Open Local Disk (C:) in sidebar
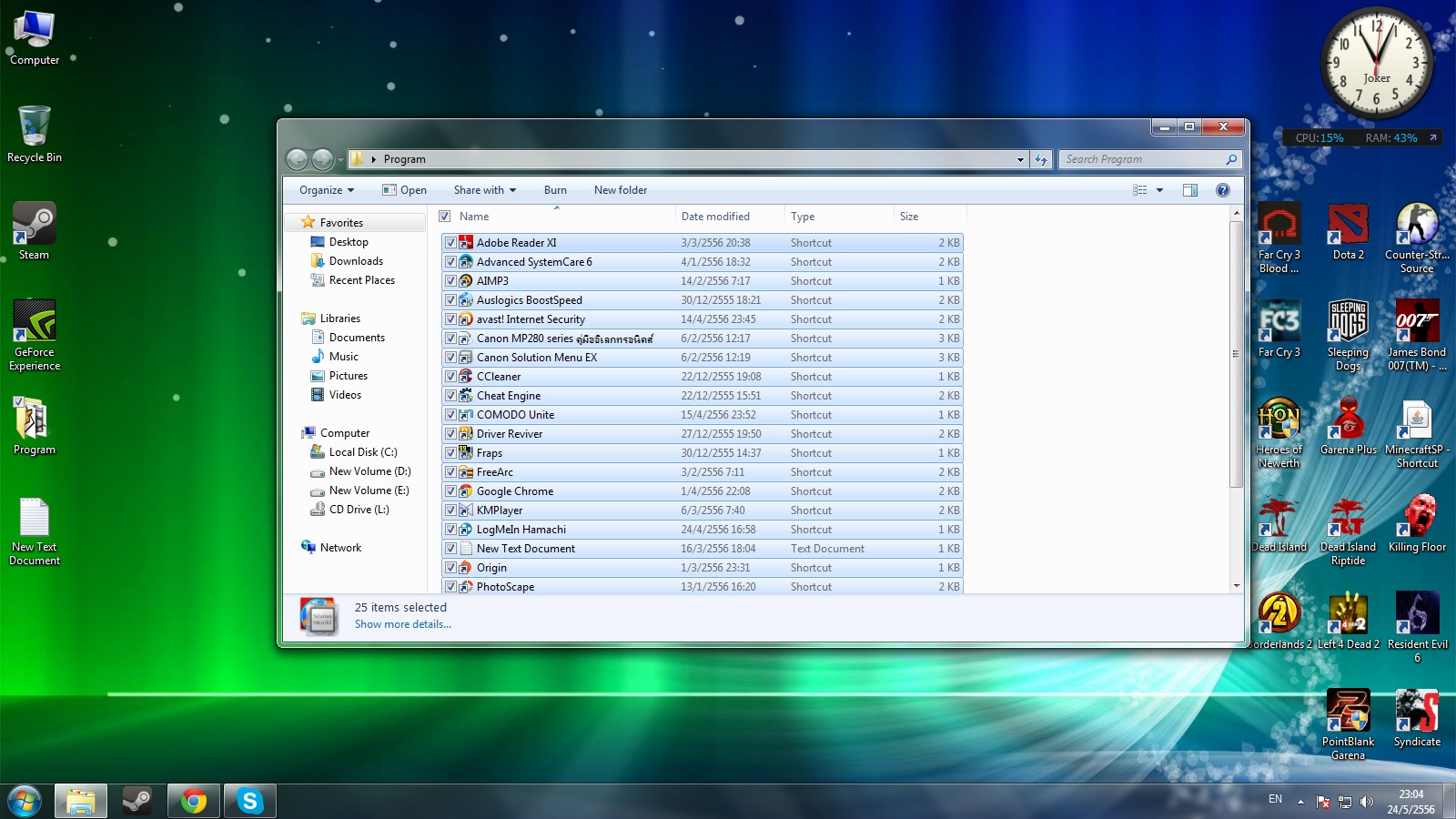 coord(362,452)
